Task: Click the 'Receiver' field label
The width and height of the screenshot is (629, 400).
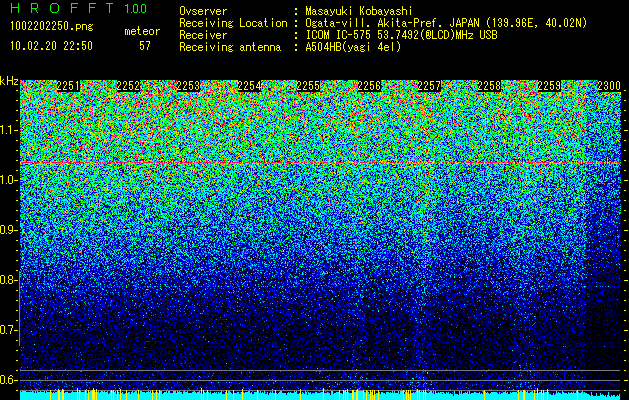Action: pyautogui.click(x=203, y=35)
